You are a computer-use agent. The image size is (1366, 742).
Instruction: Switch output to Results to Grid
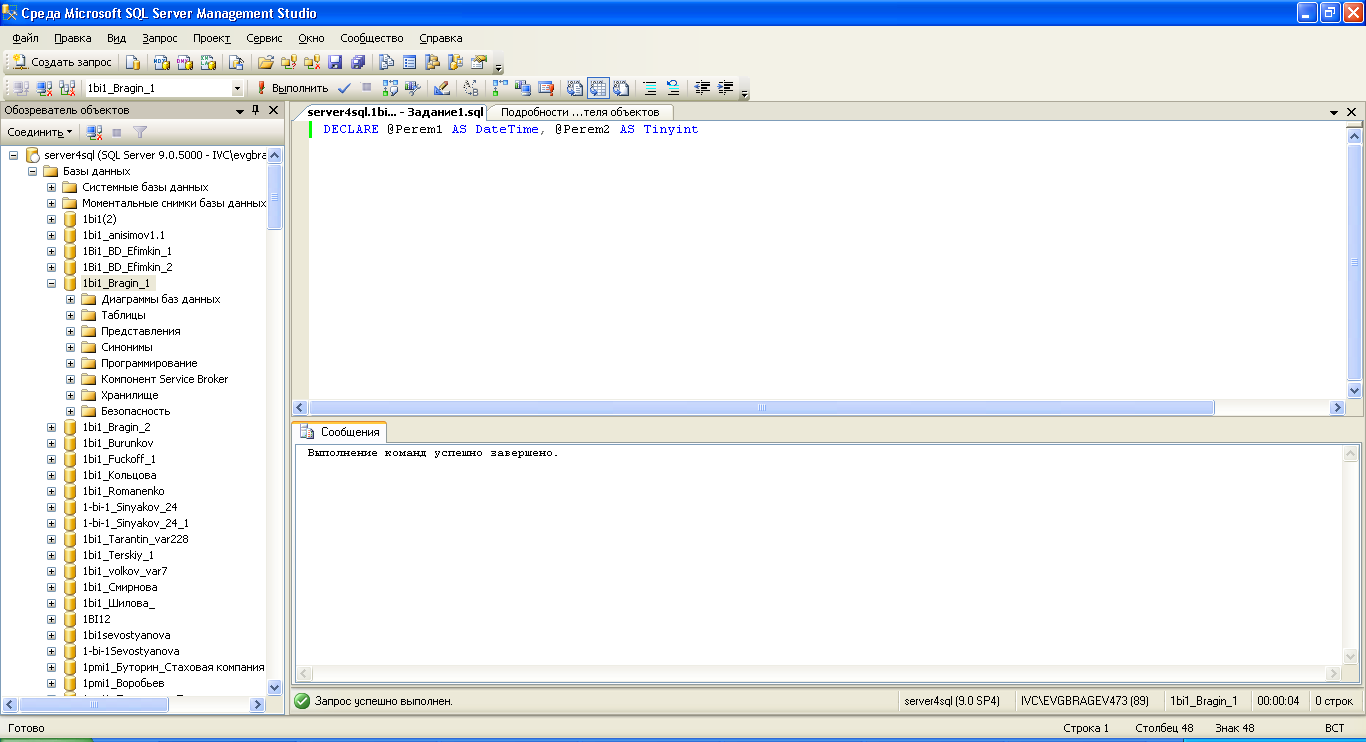point(597,88)
